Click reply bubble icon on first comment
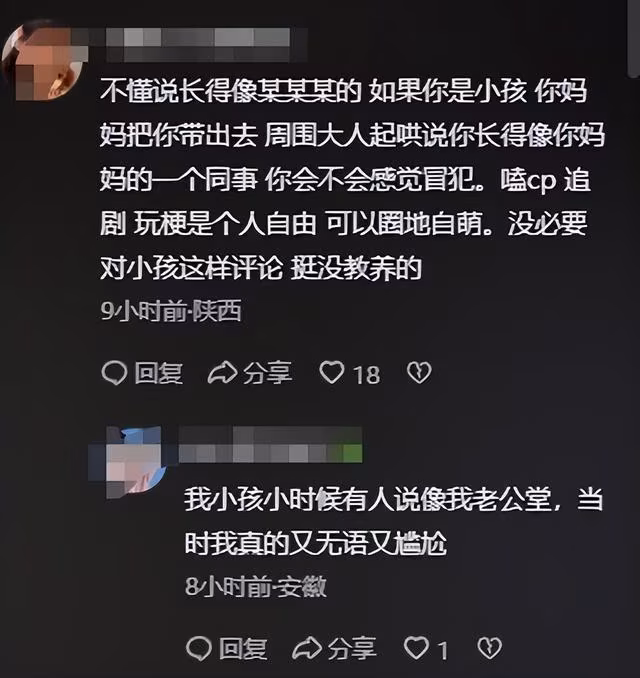The width and height of the screenshot is (640, 678). coord(114,373)
